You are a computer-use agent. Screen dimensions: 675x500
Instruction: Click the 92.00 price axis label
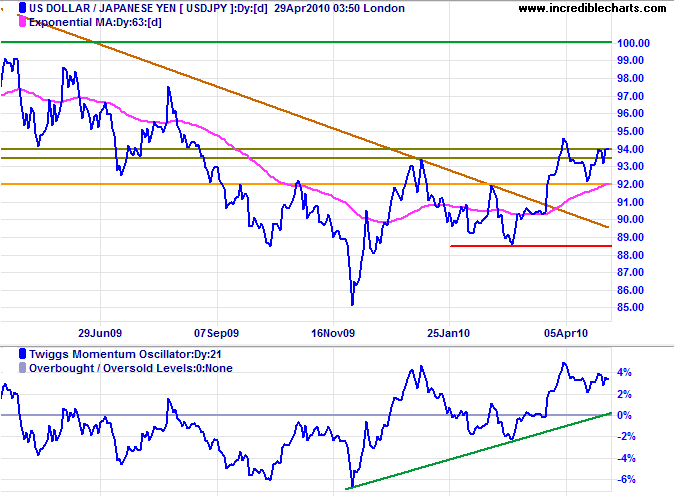(631, 184)
